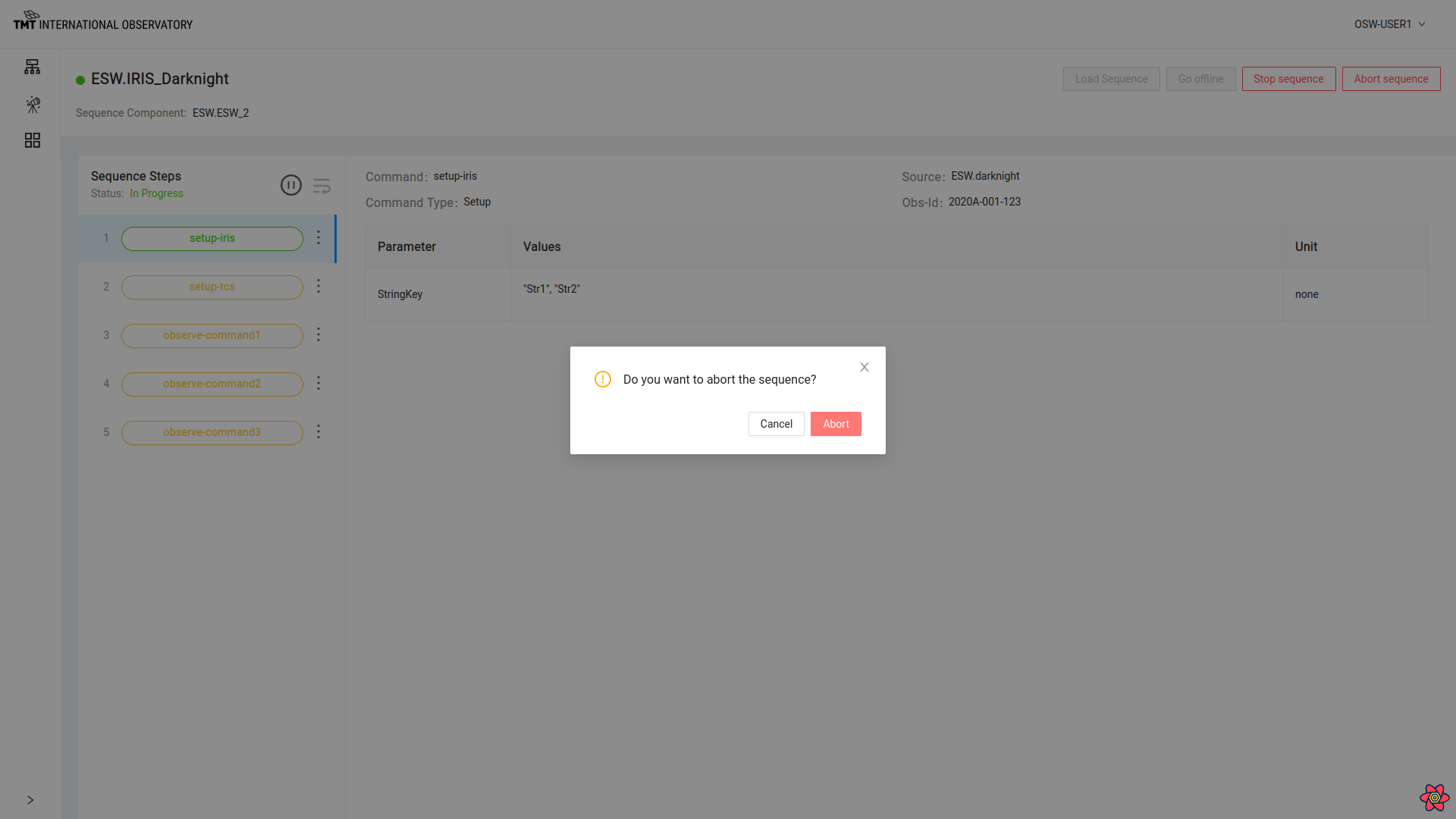This screenshot has width=1456, height=819.
Task: Pause the sequence with the pause icon
Action: tap(291, 185)
